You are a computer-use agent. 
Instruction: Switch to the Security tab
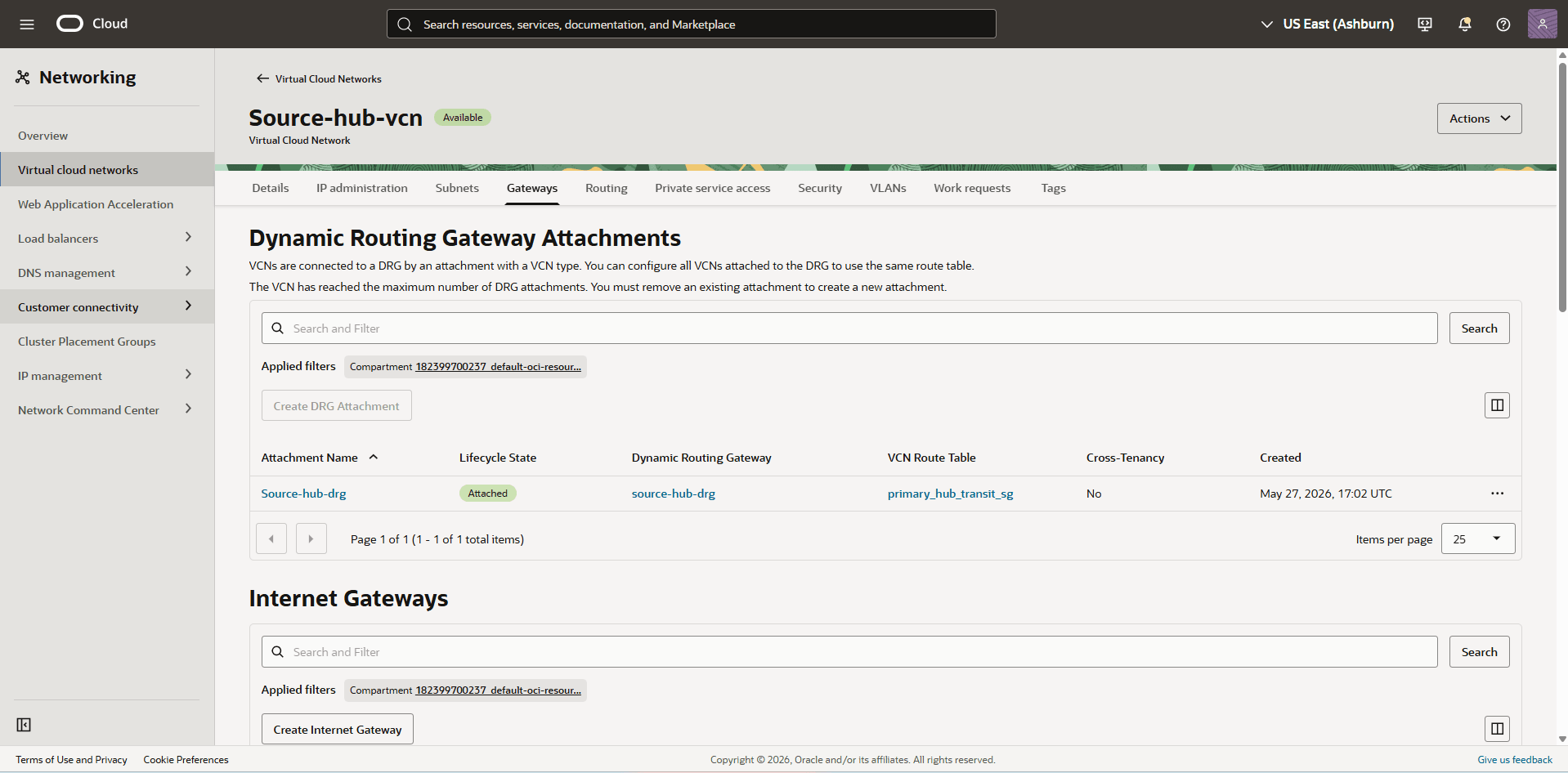[820, 188]
